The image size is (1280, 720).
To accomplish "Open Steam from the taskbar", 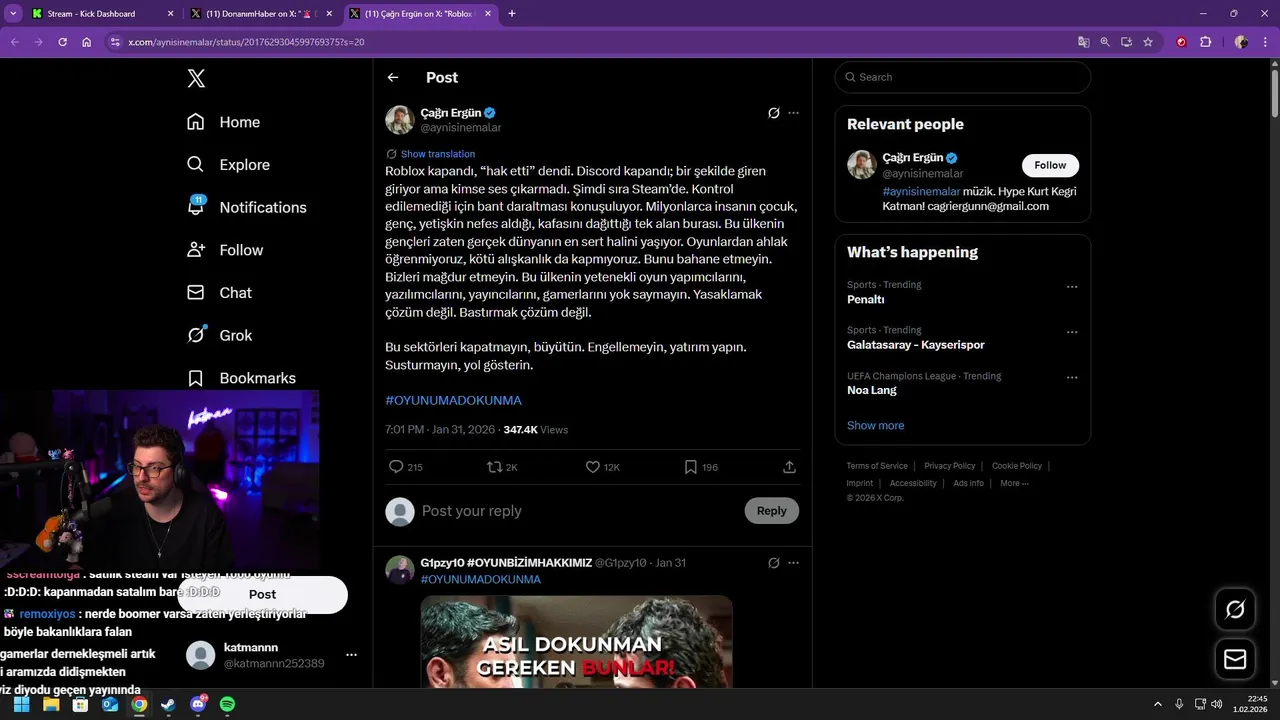I will point(168,705).
